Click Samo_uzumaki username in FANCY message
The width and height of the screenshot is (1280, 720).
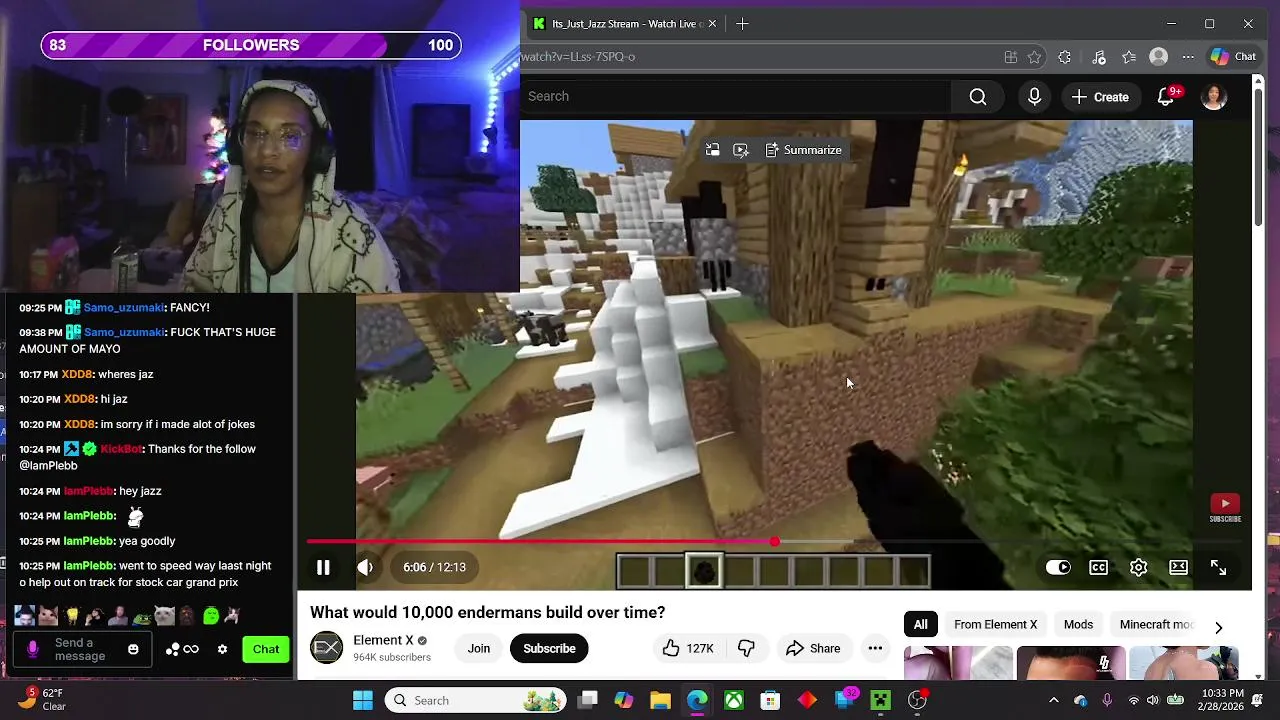pyautogui.click(x=124, y=308)
